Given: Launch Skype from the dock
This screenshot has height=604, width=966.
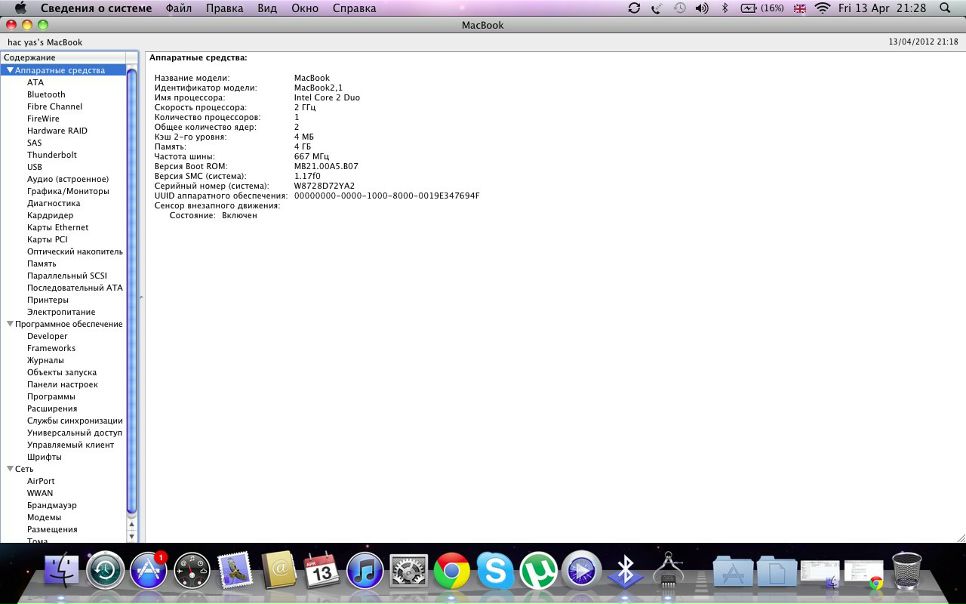Looking at the screenshot, I should click(495, 571).
